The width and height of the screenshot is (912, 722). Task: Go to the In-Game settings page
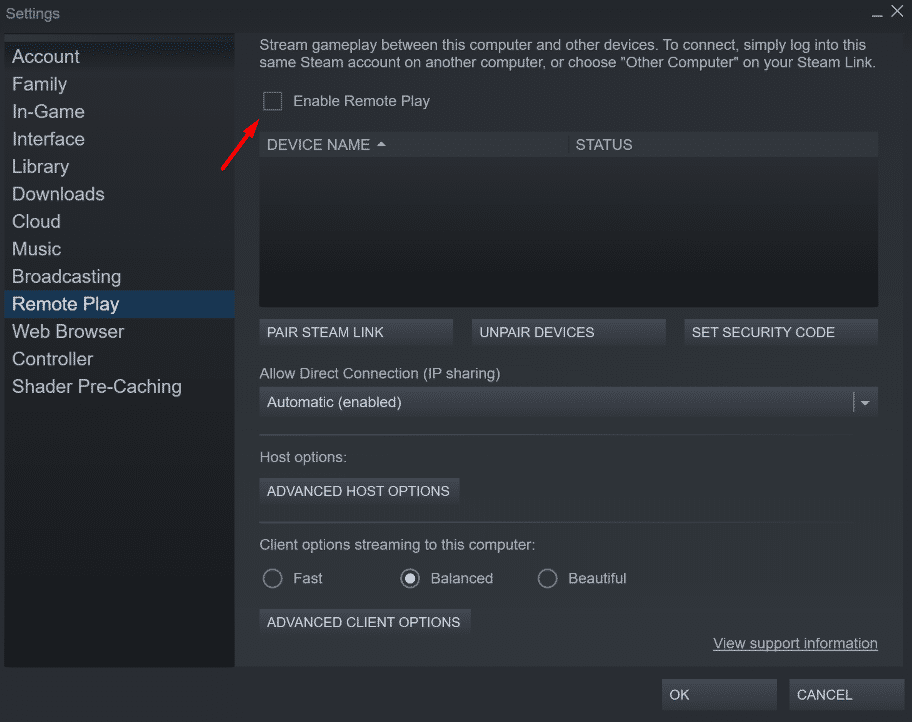[48, 111]
